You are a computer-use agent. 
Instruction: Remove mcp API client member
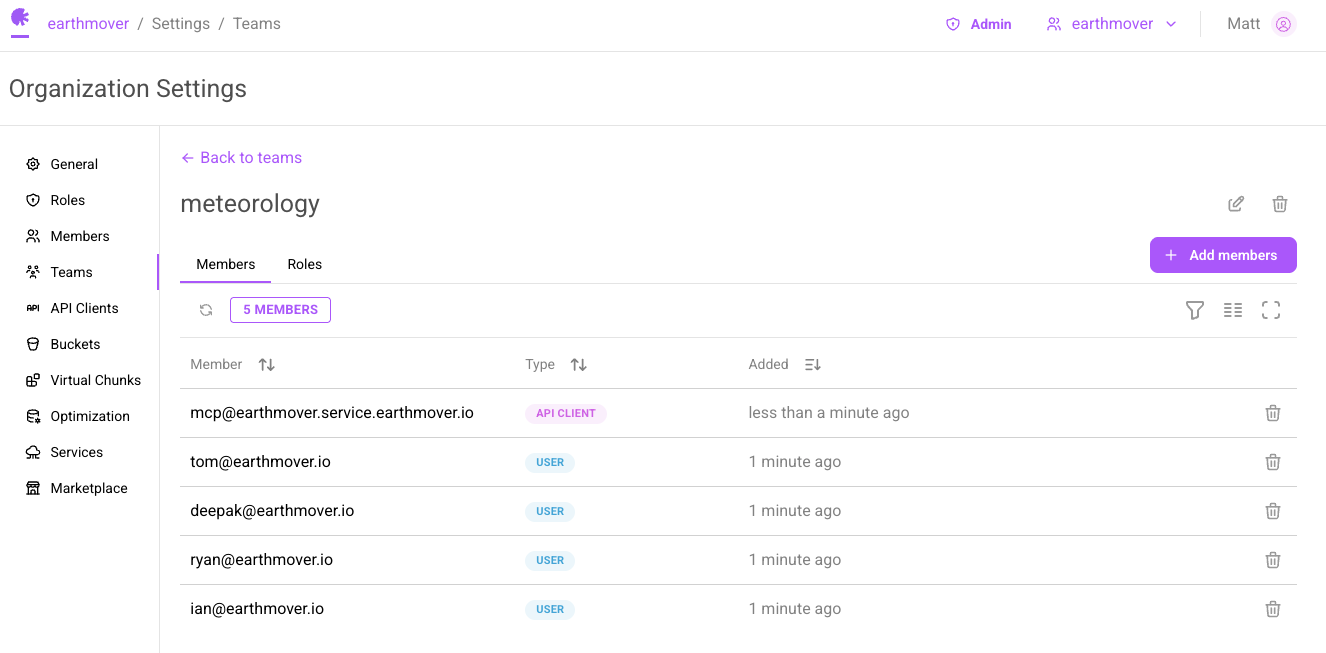pos(1273,413)
